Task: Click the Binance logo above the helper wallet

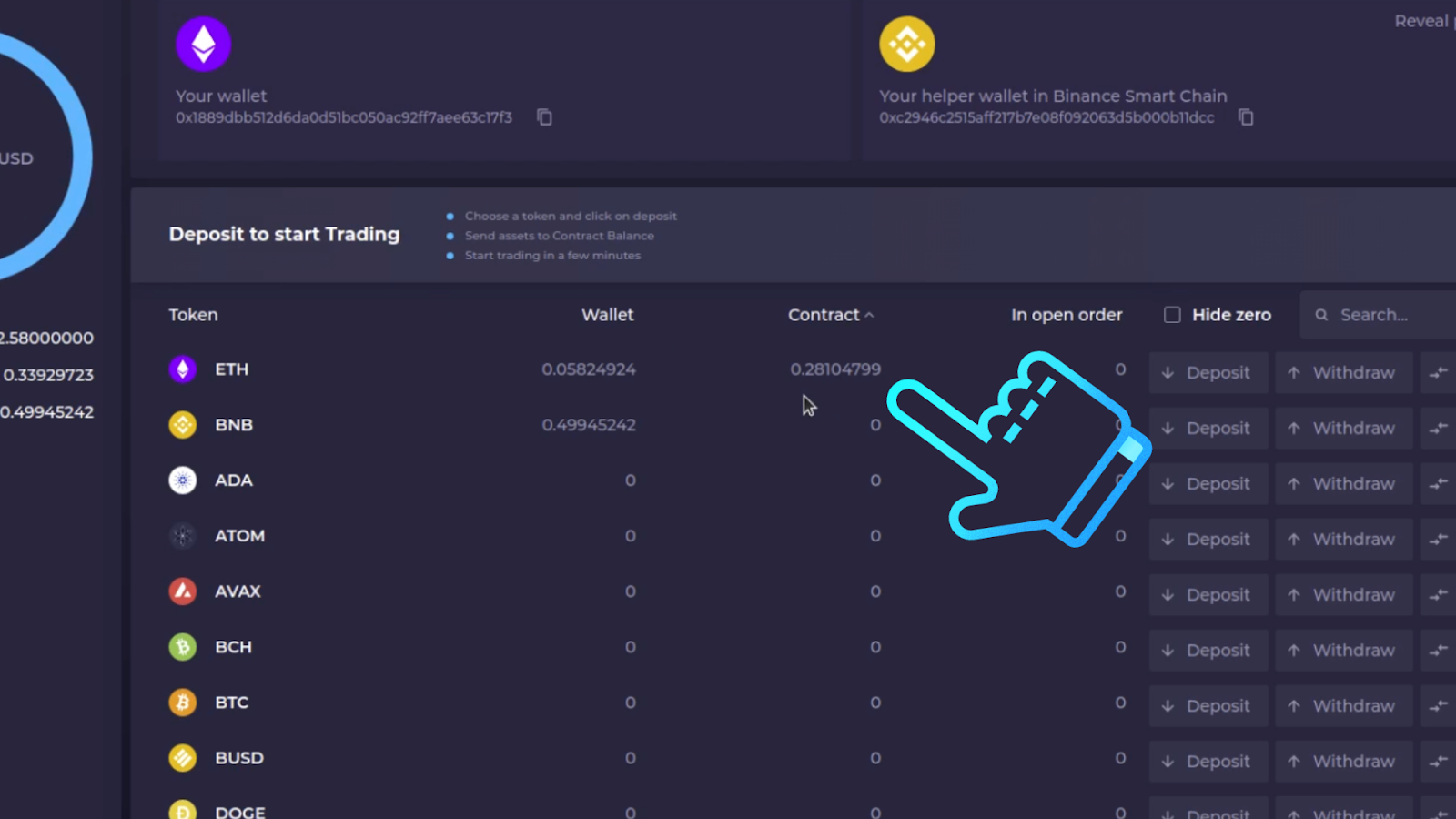Action: [906, 44]
